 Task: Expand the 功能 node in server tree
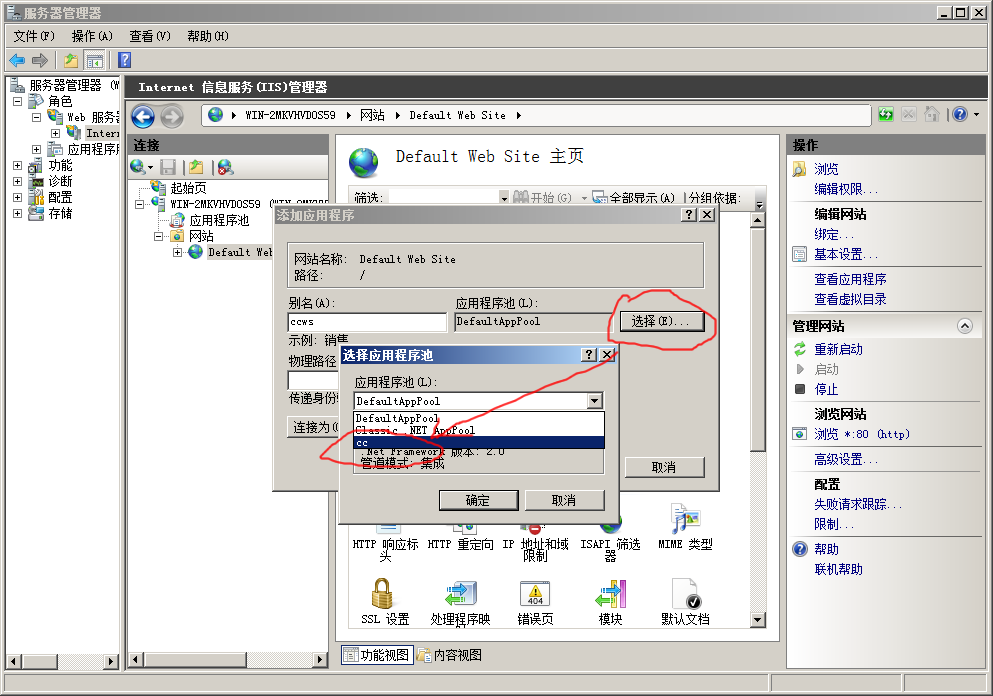click(17, 166)
